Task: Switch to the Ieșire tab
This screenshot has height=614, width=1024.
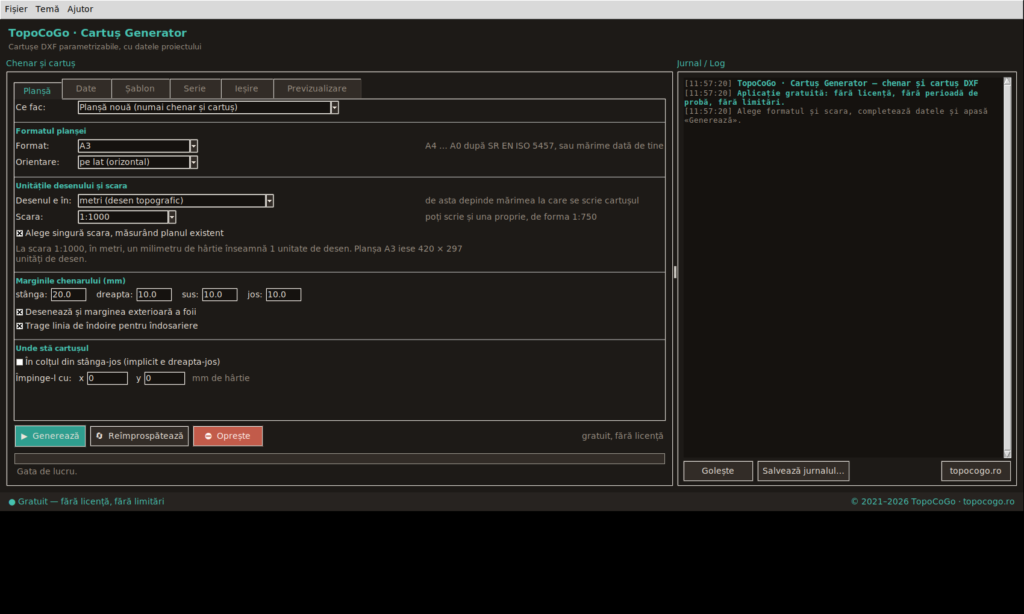Action: coord(247,88)
